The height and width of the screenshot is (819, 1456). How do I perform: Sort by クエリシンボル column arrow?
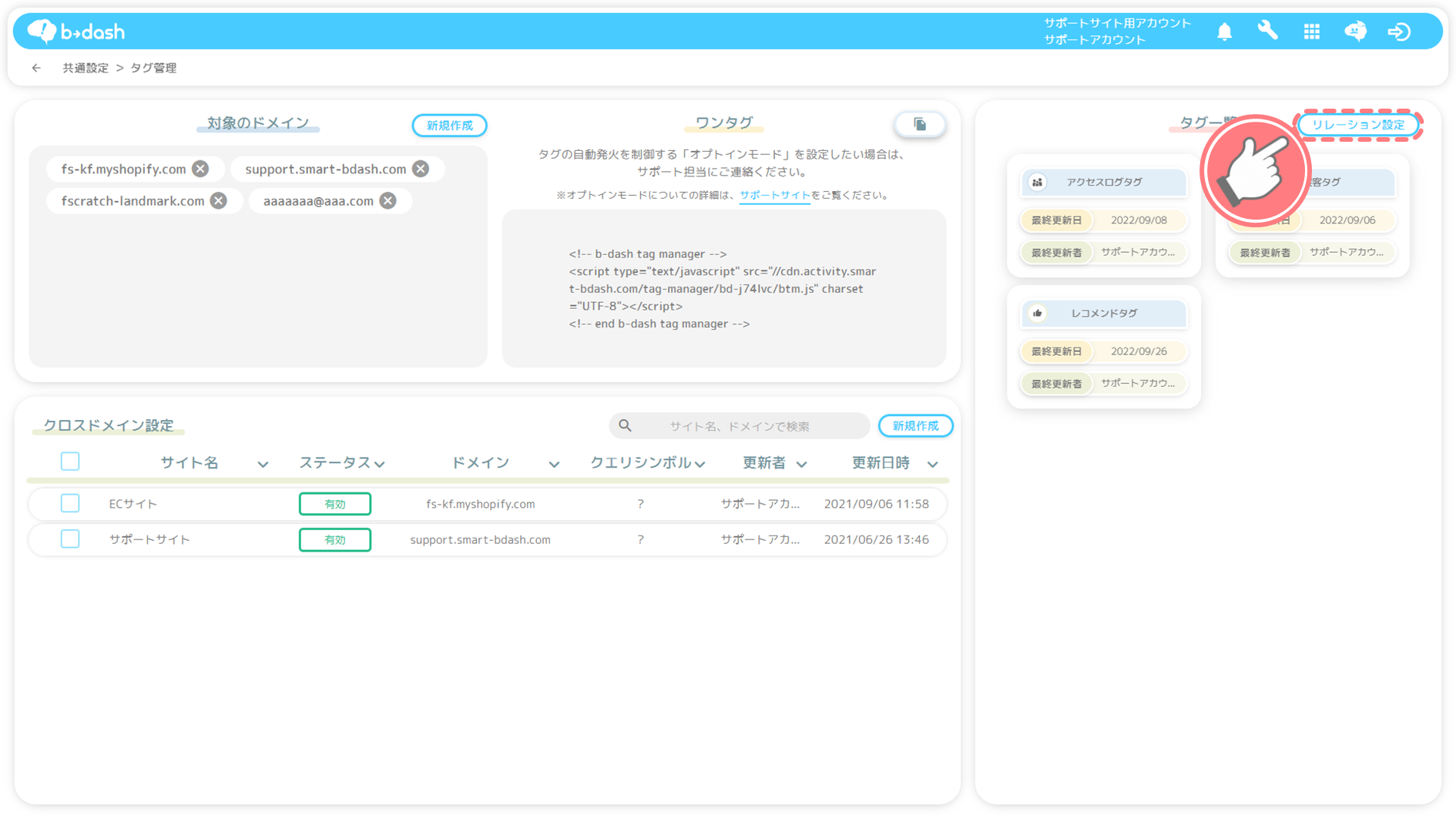699,464
